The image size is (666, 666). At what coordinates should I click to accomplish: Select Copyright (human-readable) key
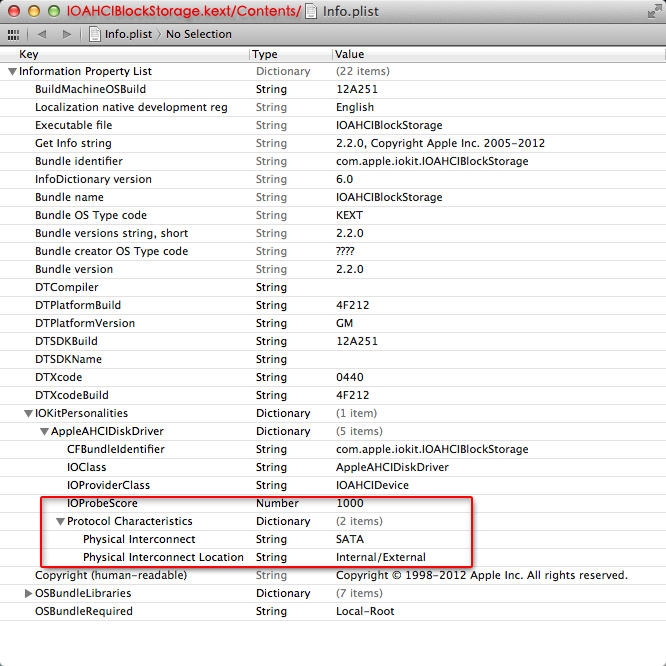point(111,575)
